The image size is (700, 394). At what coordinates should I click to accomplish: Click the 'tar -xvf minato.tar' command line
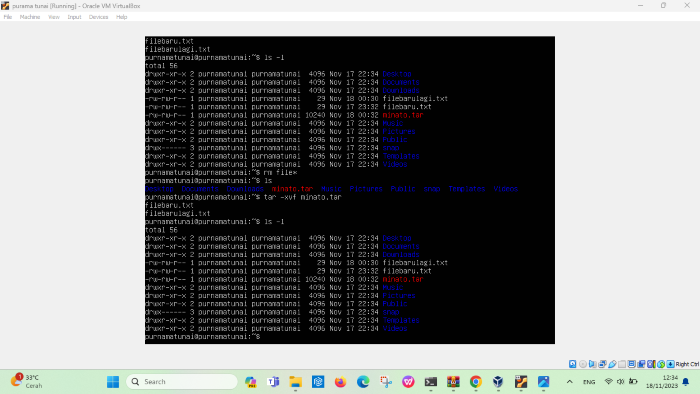click(243, 197)
